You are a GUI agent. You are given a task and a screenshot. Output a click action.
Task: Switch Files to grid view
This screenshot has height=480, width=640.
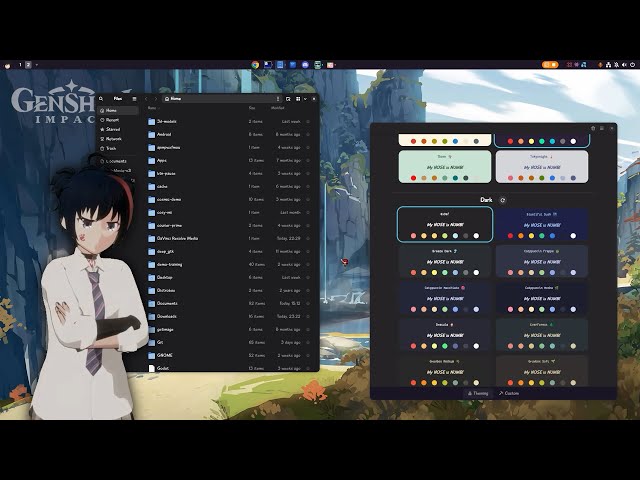point(298,99)
